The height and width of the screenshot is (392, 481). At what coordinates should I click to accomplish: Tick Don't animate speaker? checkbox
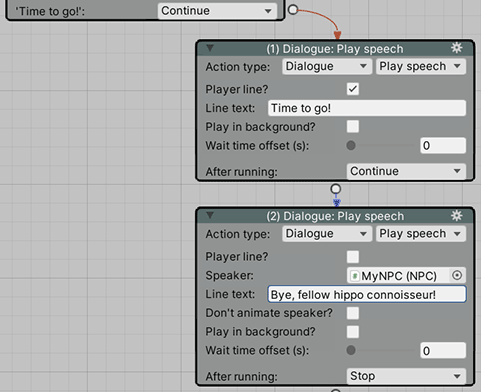coord(353,313)
